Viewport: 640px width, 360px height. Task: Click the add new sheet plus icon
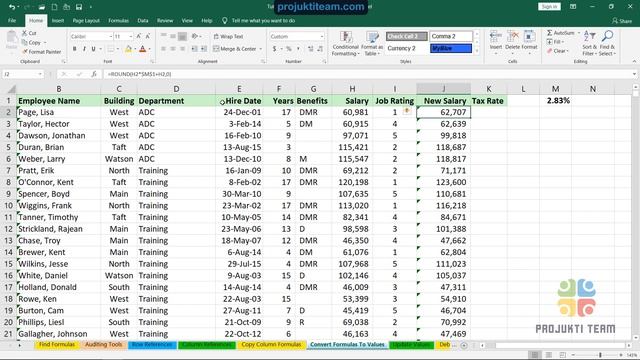pyautogui.click(x=464, y=345)
